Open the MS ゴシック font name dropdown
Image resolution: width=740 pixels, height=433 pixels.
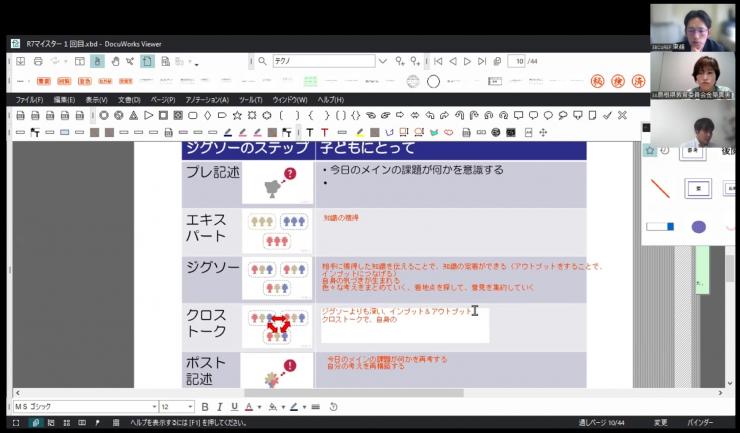click(x=153, y=407)
